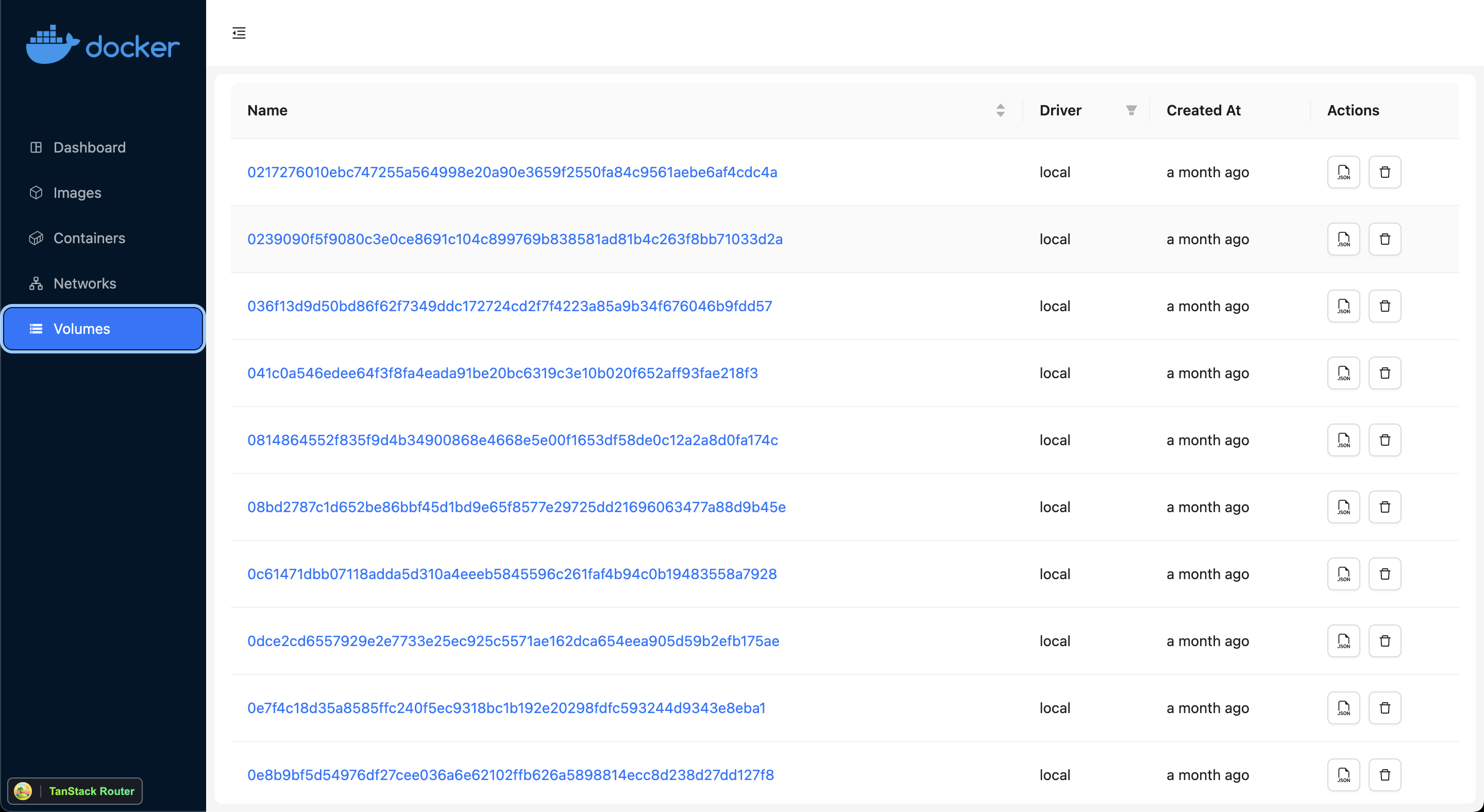The height and width of the screenshot is (812, 1484).
Task: Delete volume starting with 041c0a546edee
Action: coord(1385,373)
